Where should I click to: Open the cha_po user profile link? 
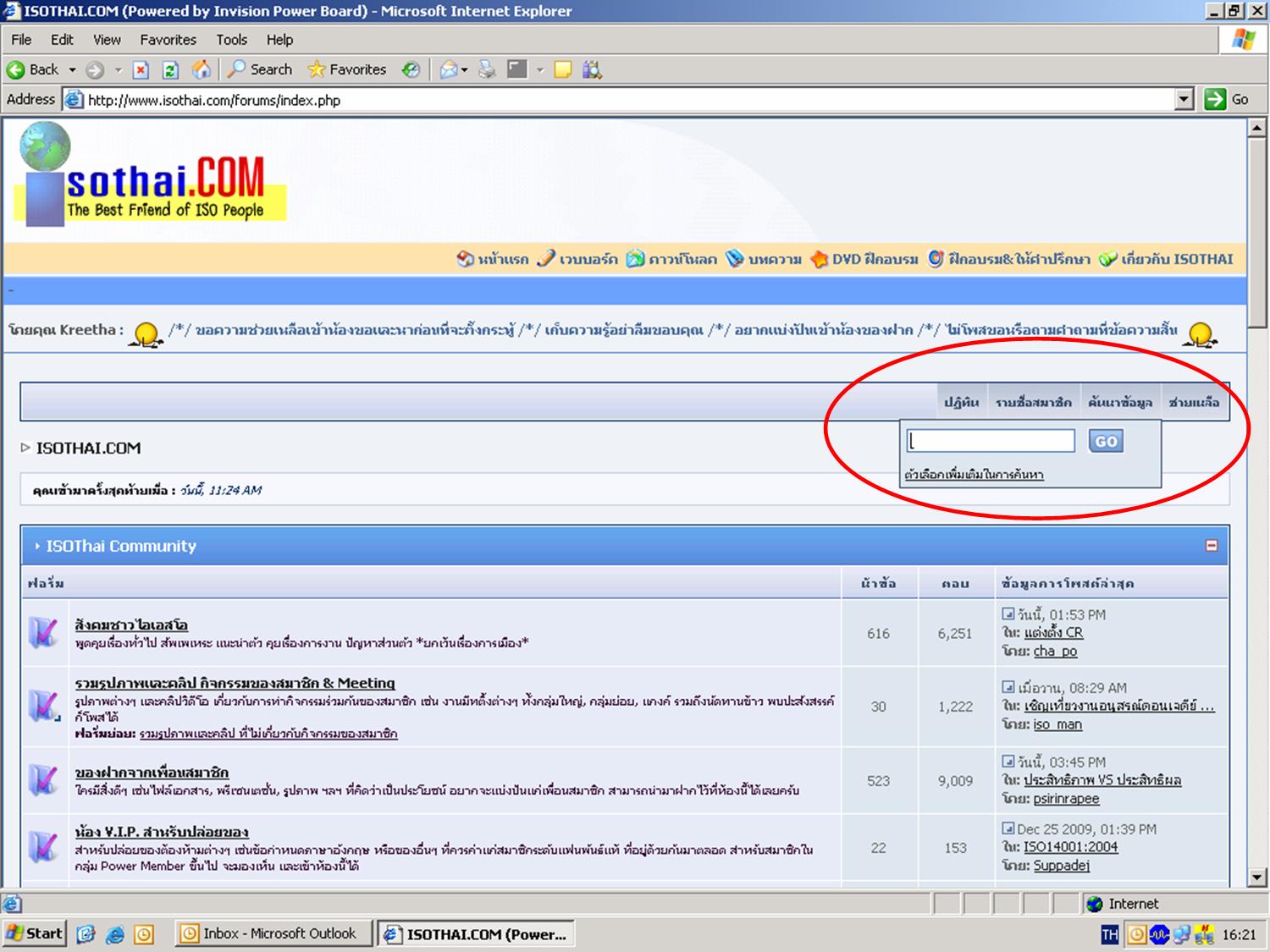(x=1055, y=651)
